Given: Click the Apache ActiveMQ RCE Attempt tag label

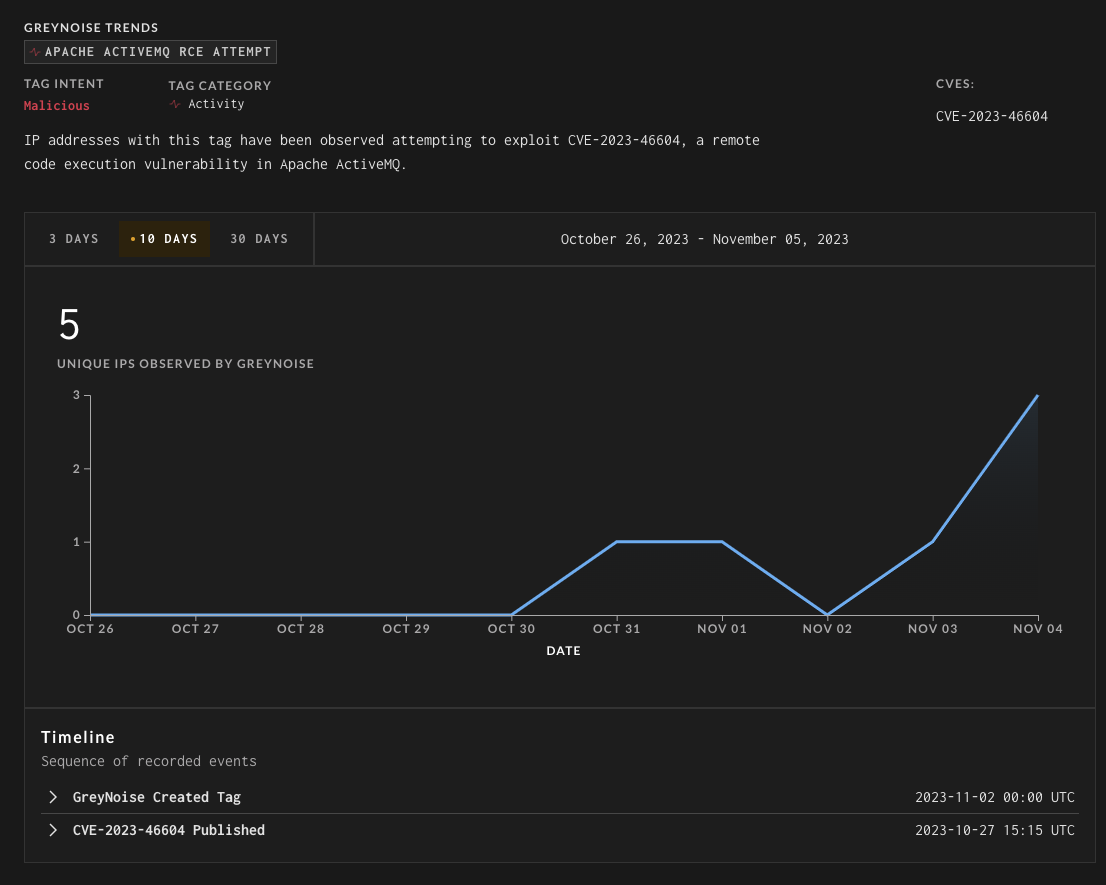Looking at the screenshot, I should [157, 52].
